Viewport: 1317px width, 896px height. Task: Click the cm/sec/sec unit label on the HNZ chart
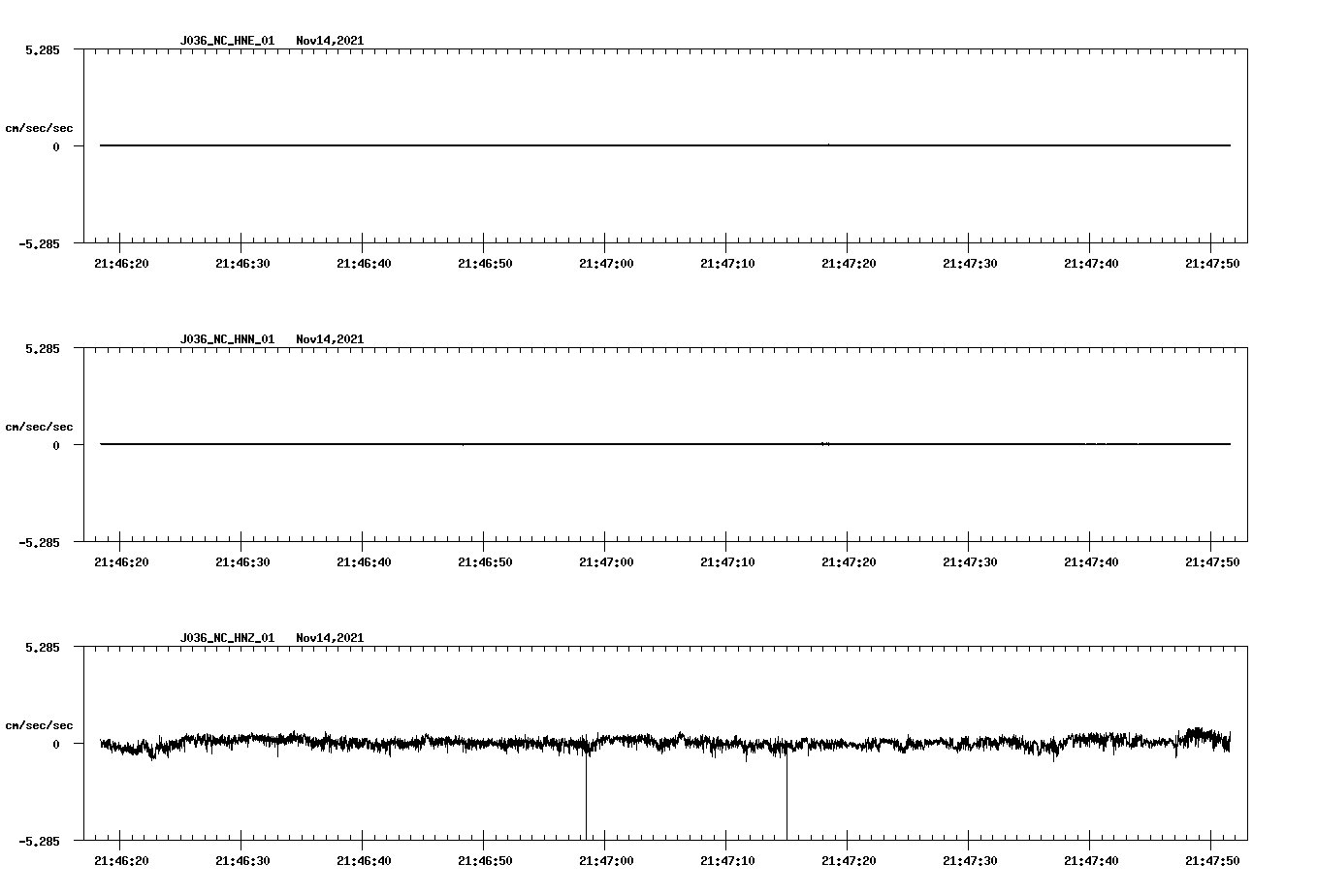pyautogui.click(x=40, y=725)
